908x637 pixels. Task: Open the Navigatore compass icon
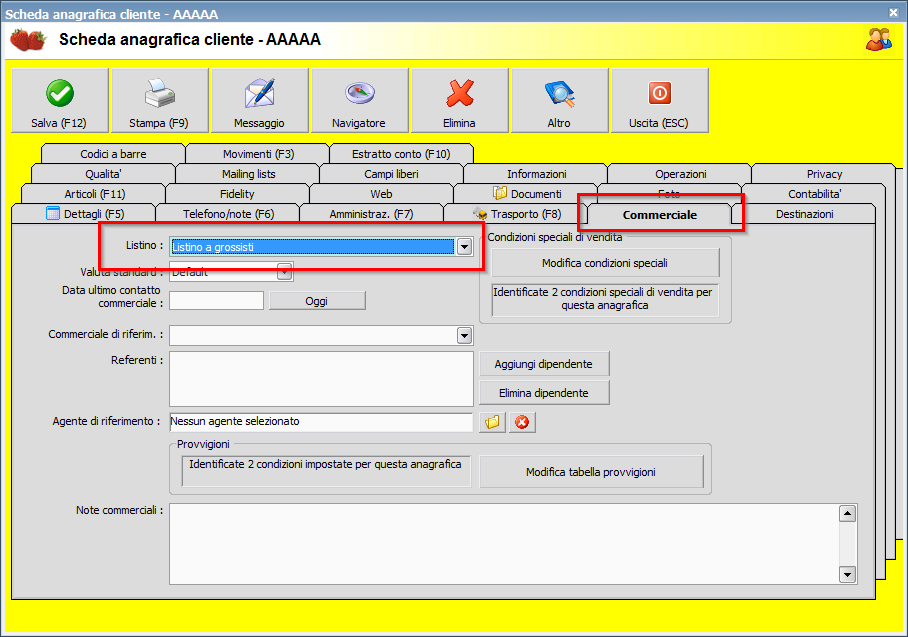360,93
